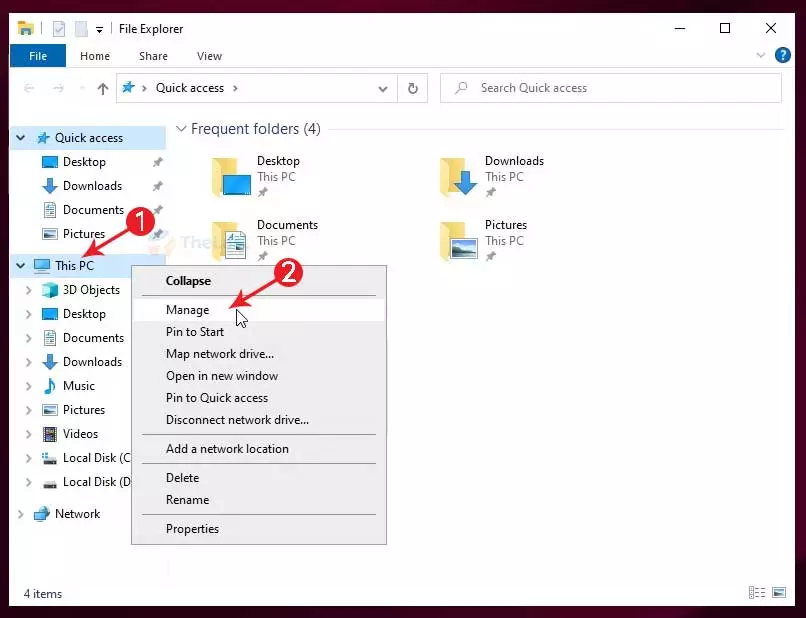Click the Properties quick access toolbar icon
Image resolution: width=806 pixels, height=618 pixels.
59,29
